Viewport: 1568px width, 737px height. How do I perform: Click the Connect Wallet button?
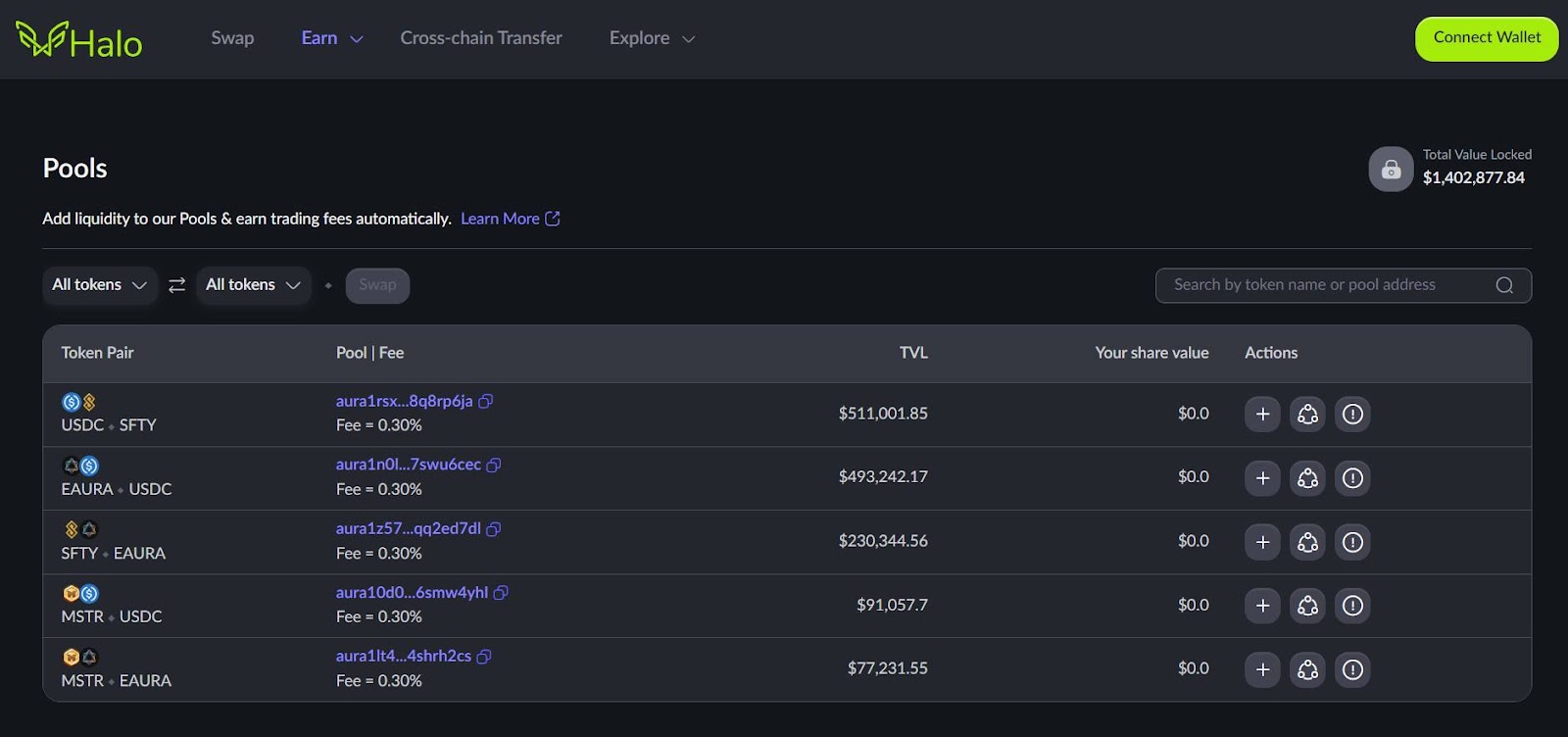(1487, 38)
